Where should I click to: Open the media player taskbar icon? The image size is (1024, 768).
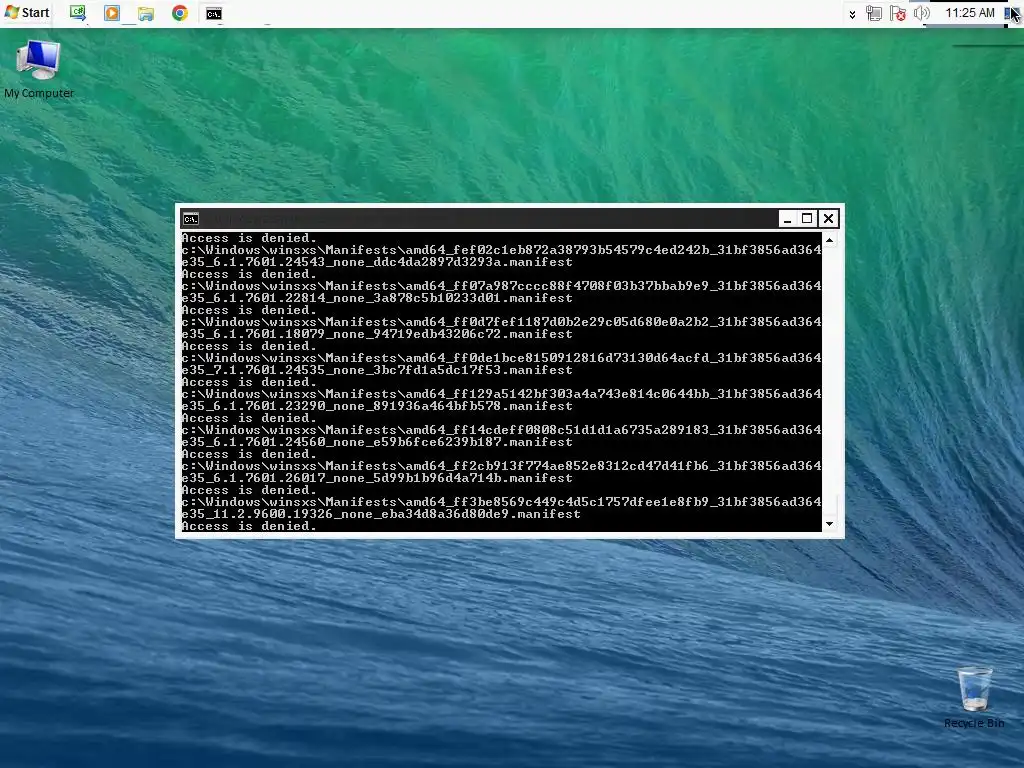(112, 13)
